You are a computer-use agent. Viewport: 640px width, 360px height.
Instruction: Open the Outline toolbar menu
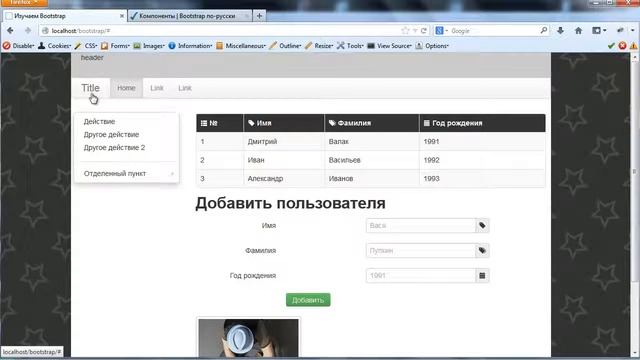coord(285,46)
